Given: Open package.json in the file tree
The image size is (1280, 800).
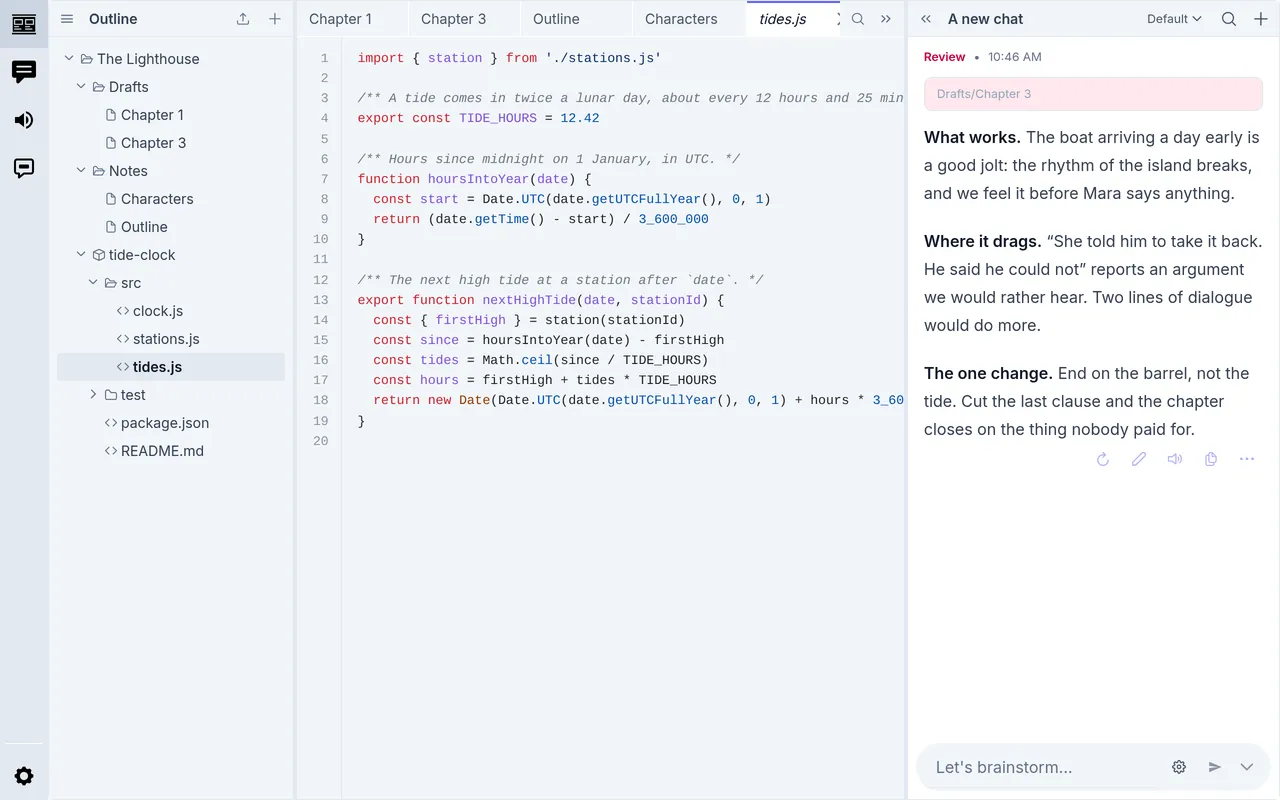Looking at the screenshot, I should coord(171,423).
